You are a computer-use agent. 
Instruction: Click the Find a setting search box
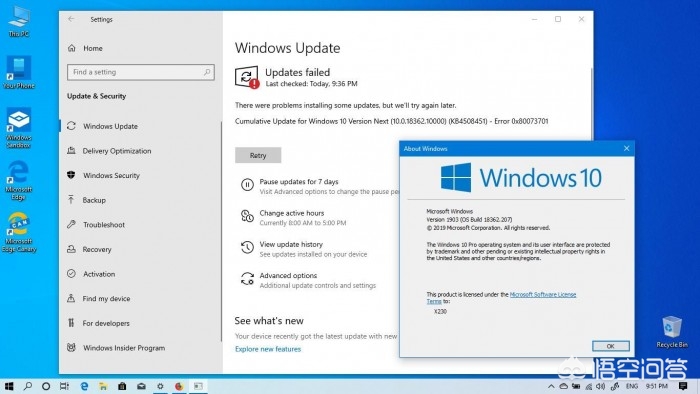(x=141, y=72)
